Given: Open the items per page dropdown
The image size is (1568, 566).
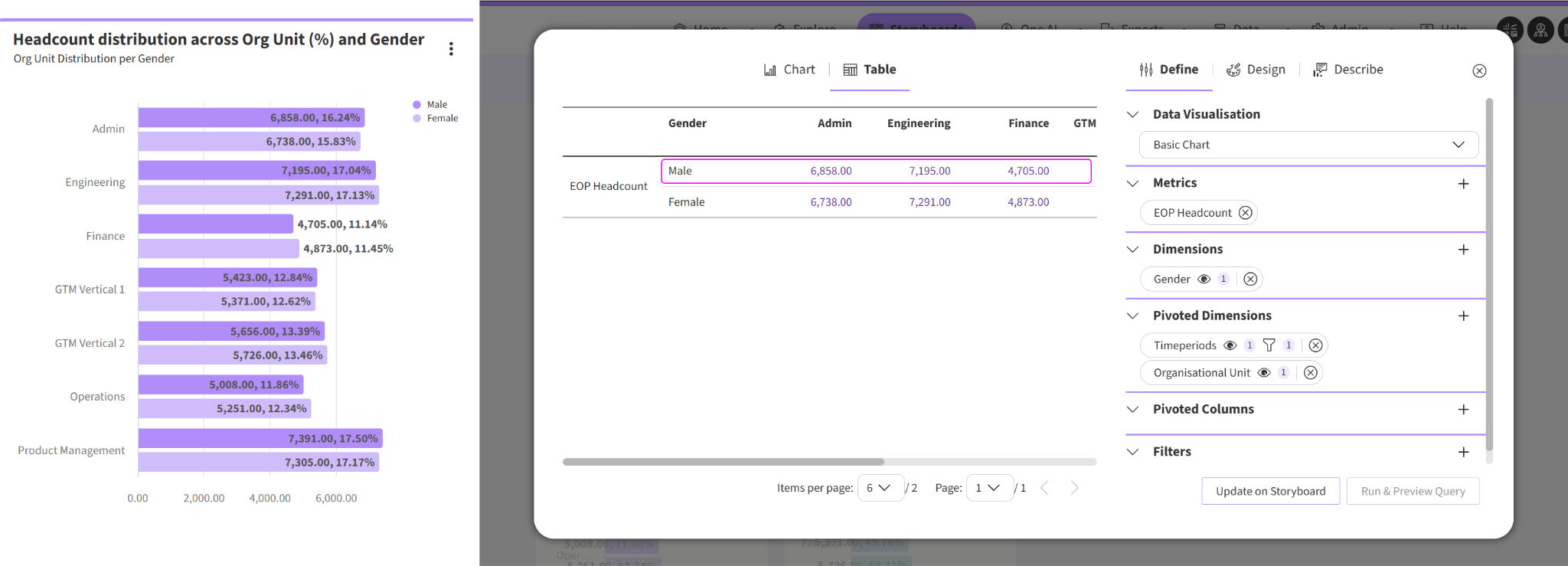Looking at the screenshot, I should pyautogui.click(x=880, y=488).
